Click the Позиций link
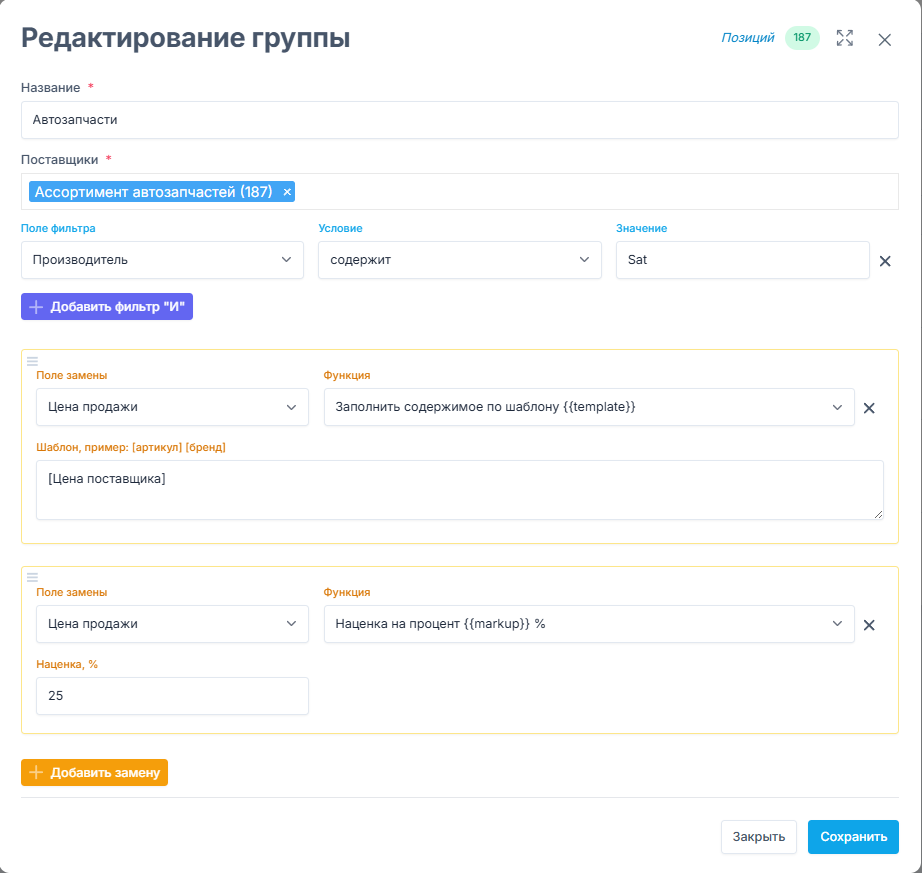Image resolution: width=922 pixels, height=873 pixels. pyautogui.click(x=747, y=38)
